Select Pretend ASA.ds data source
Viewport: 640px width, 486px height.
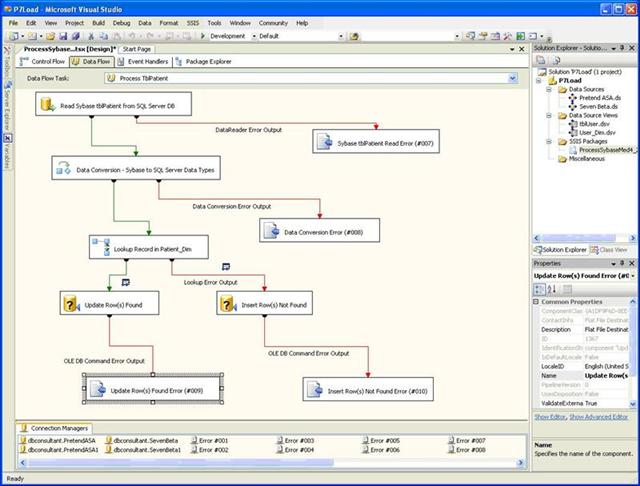595,98
